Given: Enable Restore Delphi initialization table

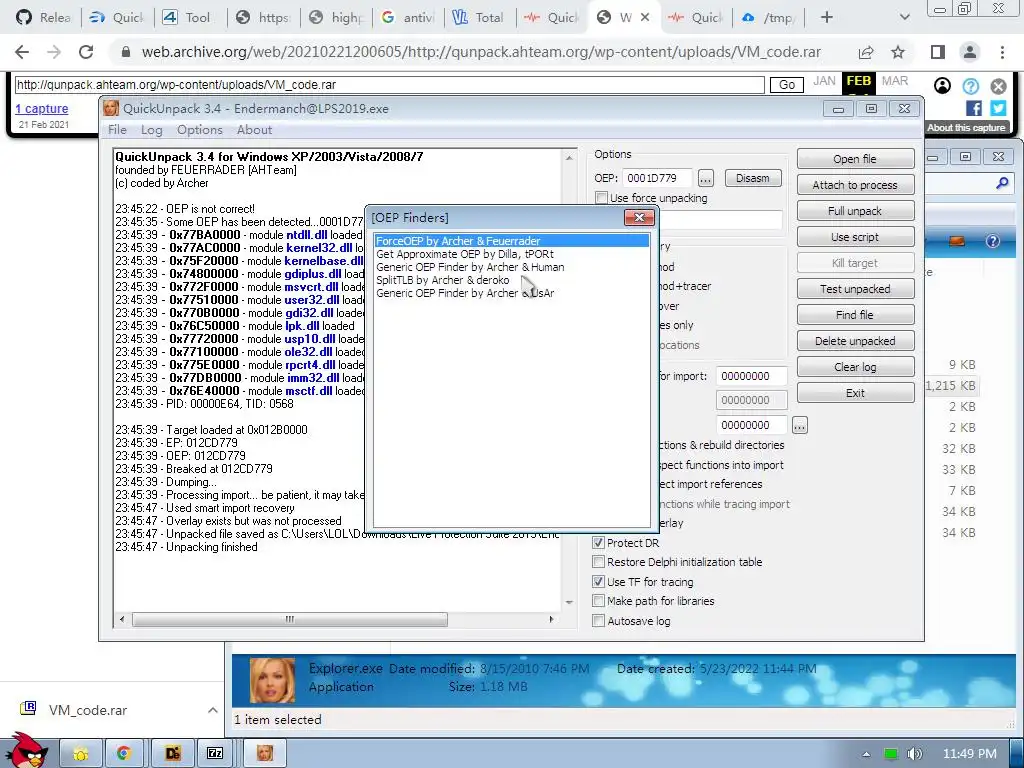Looking at the screenshot, I should pyautogui.click(x=598, y=562).
